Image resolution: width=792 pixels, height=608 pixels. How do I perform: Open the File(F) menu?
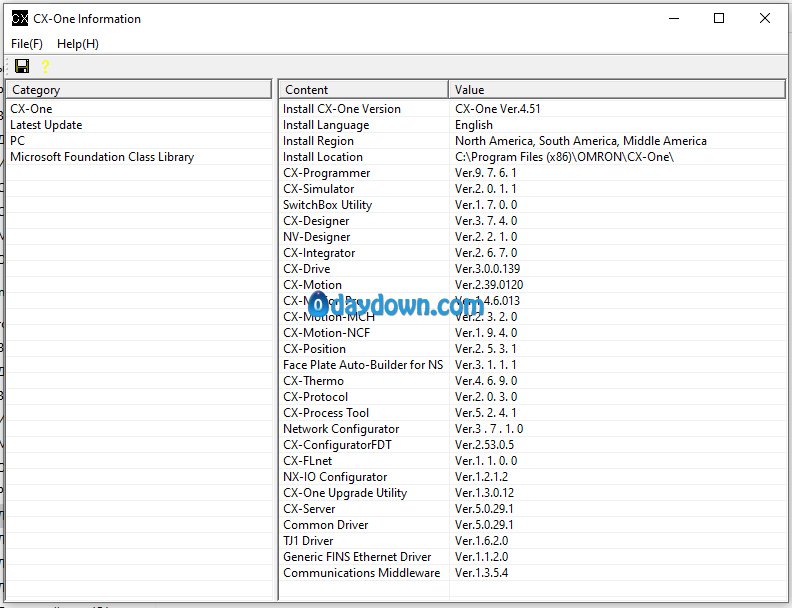pyautogui.click(x=27, y=44)
